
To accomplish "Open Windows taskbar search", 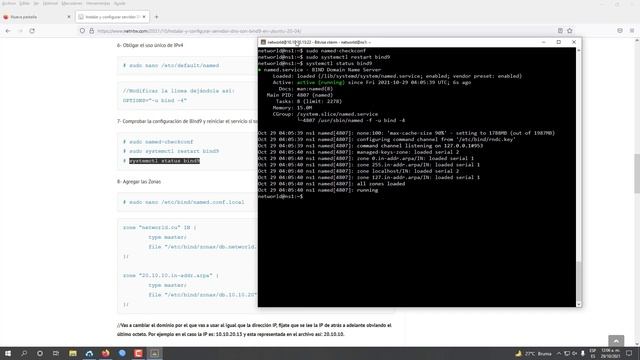I will [x=24, y=353].
